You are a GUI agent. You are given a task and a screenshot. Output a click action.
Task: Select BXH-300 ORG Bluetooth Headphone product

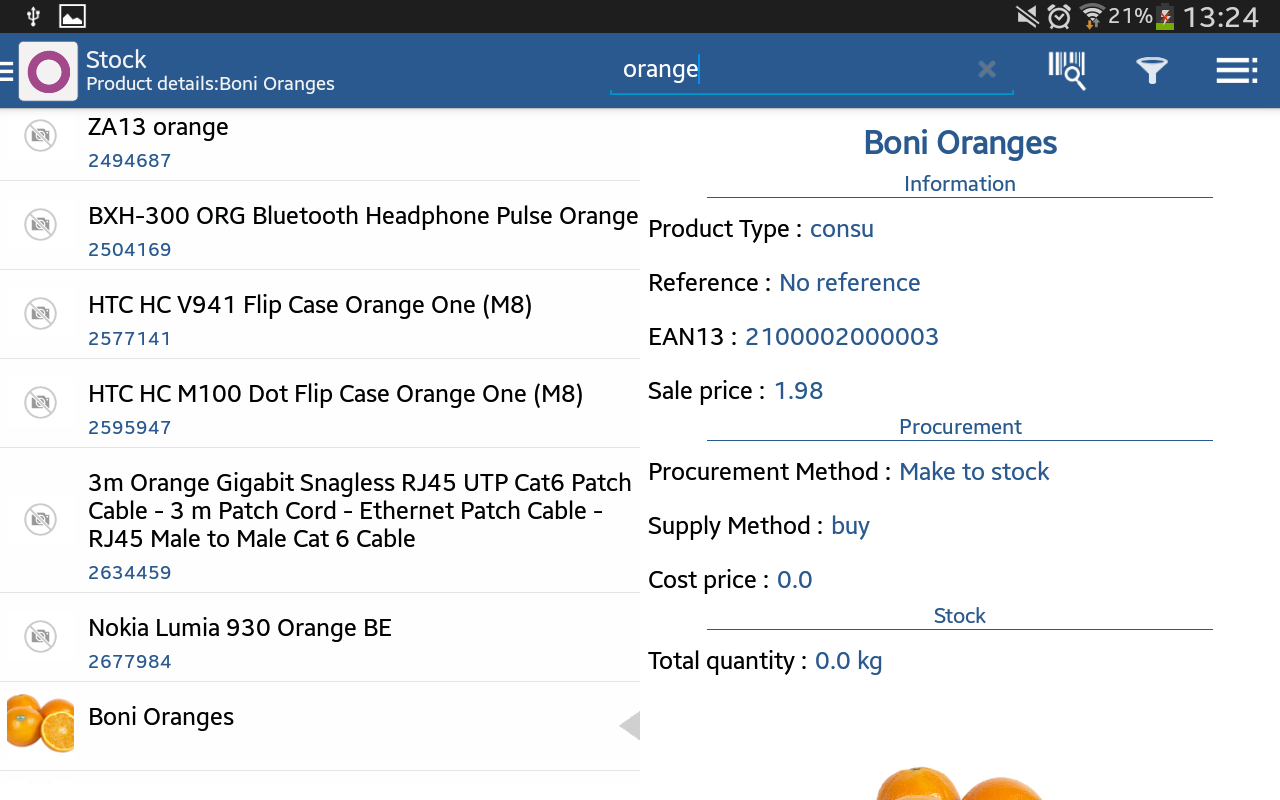click(362, 216)
